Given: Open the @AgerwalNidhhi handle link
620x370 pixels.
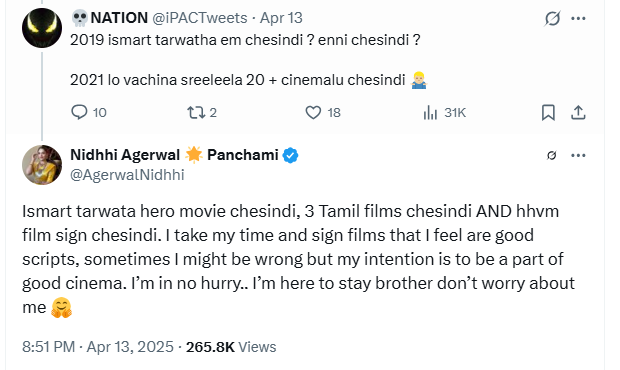Looking at the screenshot, I should pos(127,175).
